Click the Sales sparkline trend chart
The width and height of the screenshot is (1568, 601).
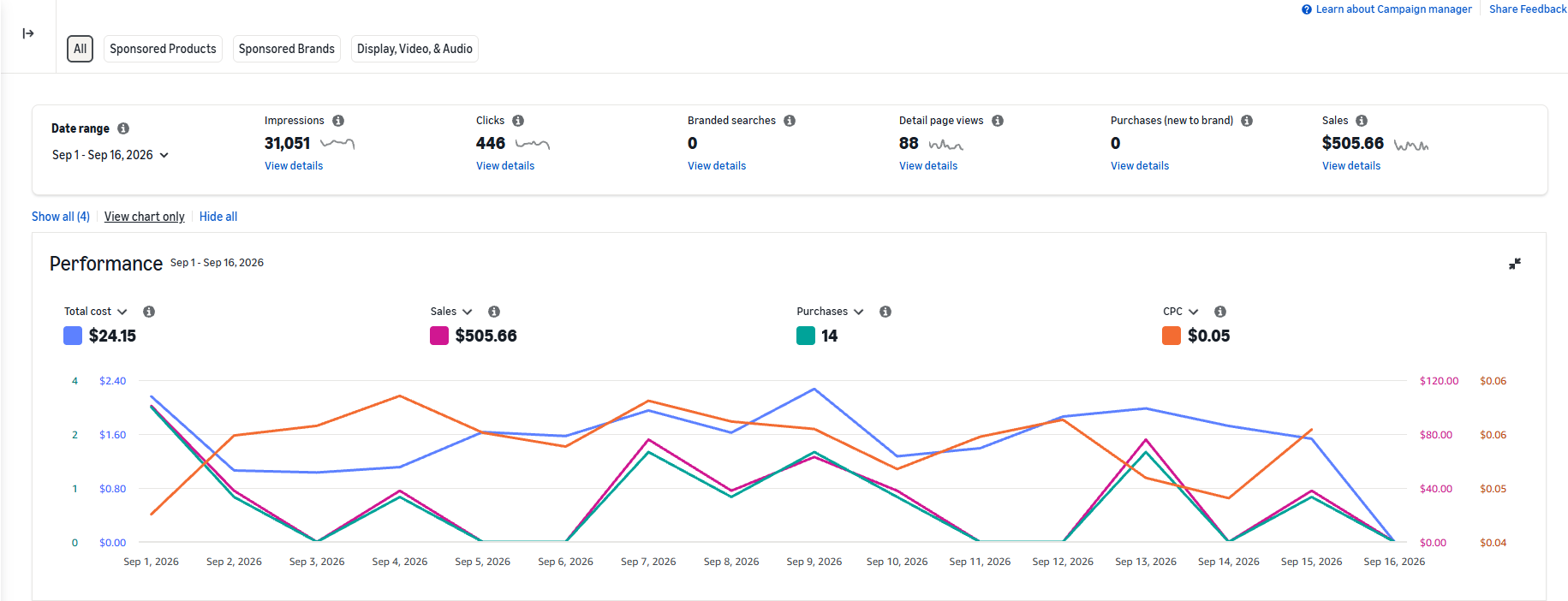pos(1411,145)
